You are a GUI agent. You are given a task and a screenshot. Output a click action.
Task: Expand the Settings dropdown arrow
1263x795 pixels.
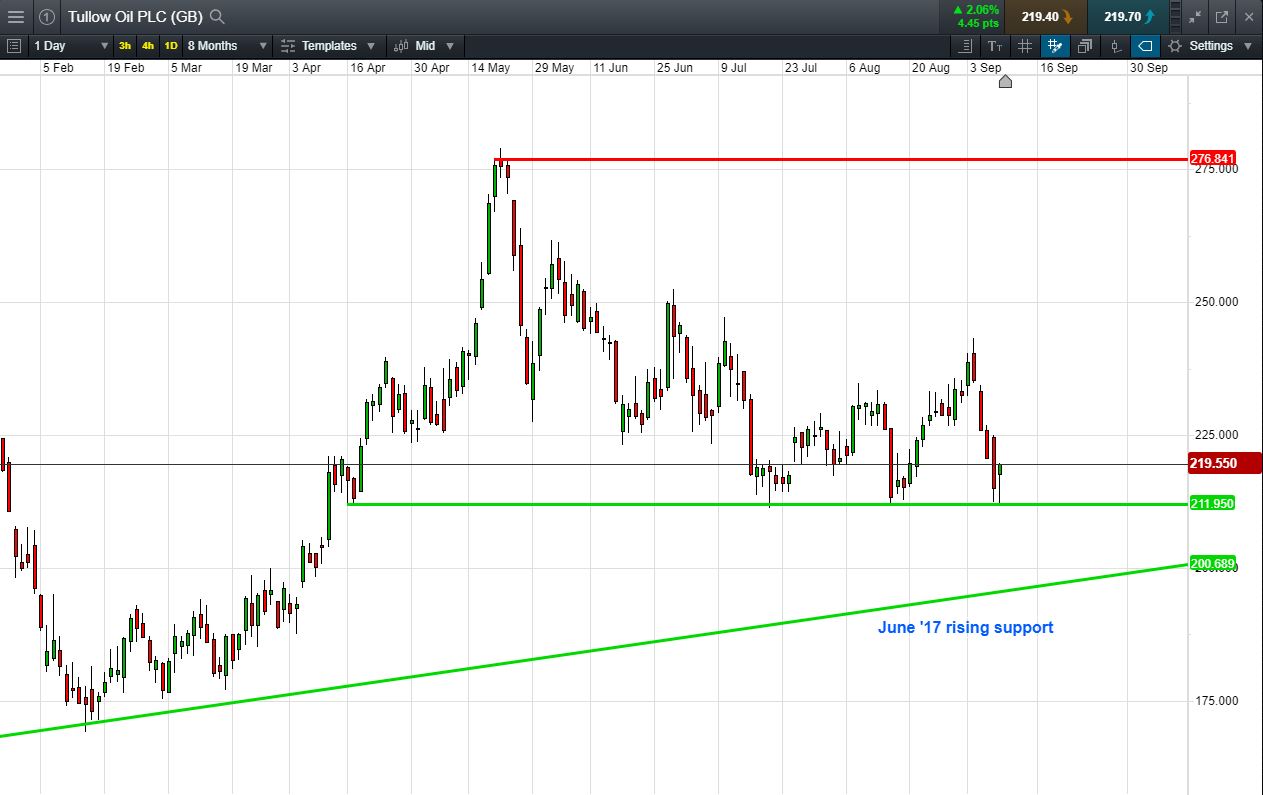(1248, 46)
